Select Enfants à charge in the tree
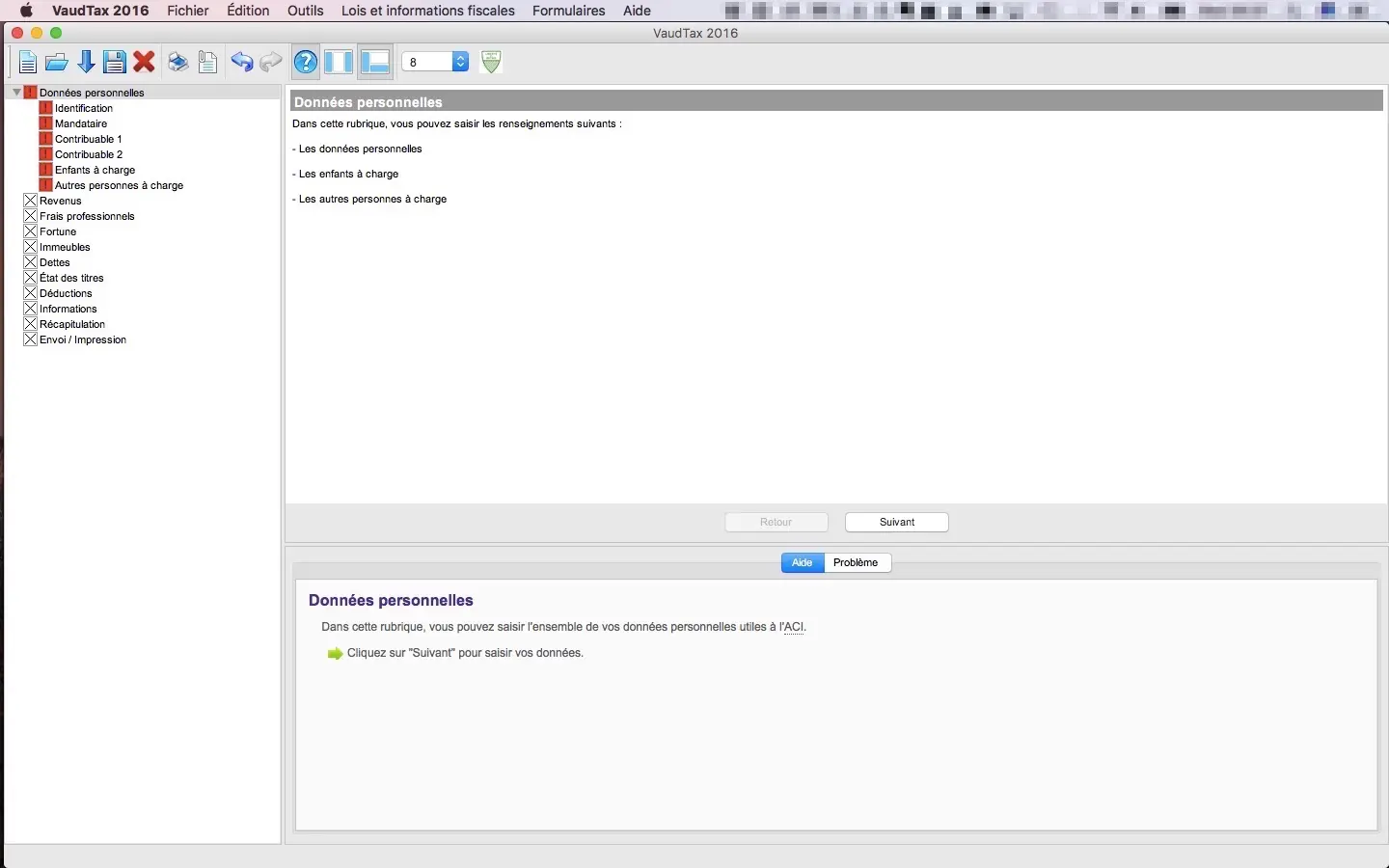Image resolution: width=1389 pixels, height=868 pixels. pyautogui.click(x=95, y=170)
